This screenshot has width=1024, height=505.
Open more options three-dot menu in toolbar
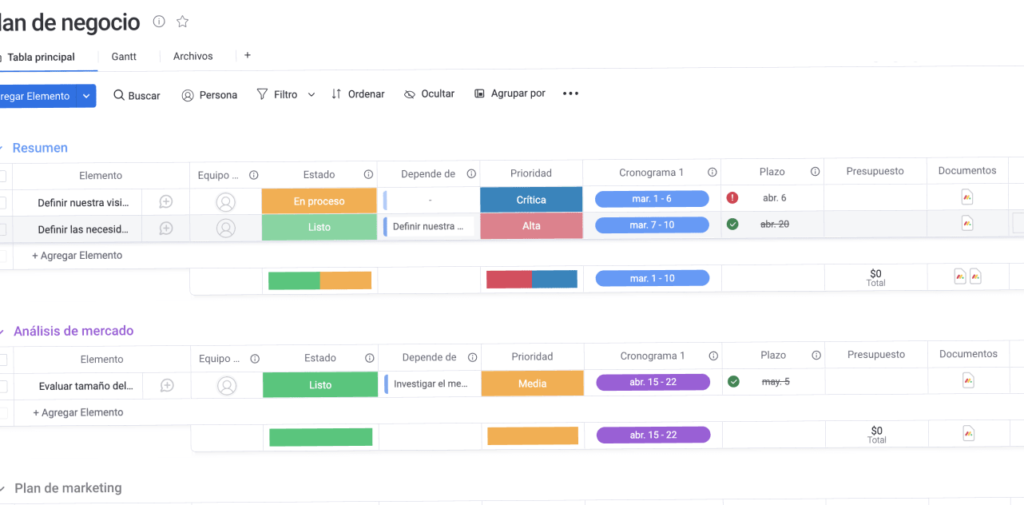tap(570, 94)
